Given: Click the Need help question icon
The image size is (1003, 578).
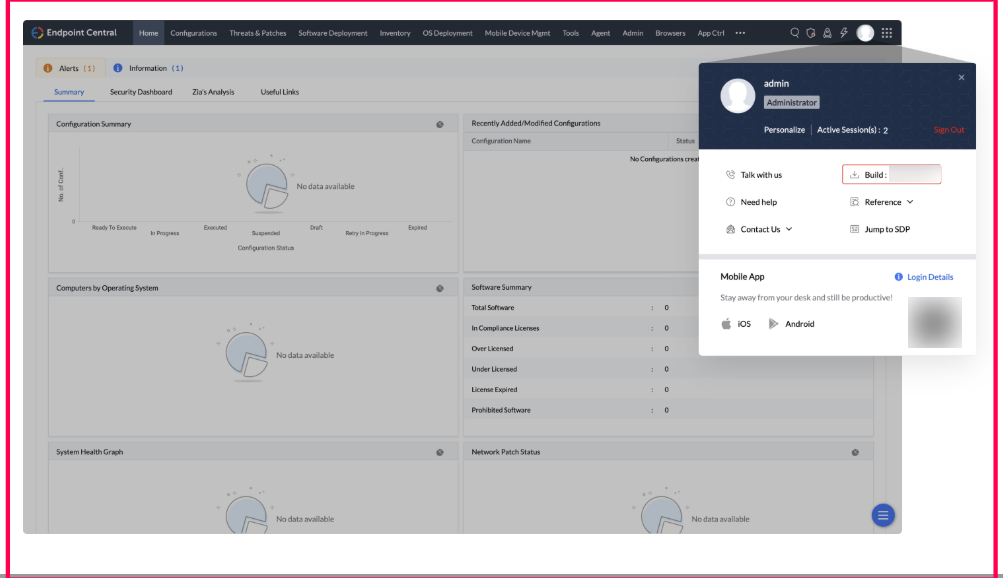Looking at the screenshot, I should tap(730, 202).
